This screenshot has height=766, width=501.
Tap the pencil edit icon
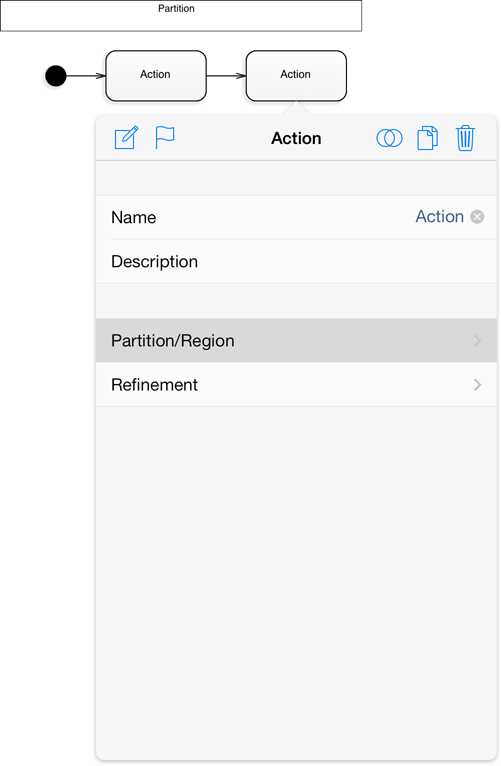click(126, 138)
